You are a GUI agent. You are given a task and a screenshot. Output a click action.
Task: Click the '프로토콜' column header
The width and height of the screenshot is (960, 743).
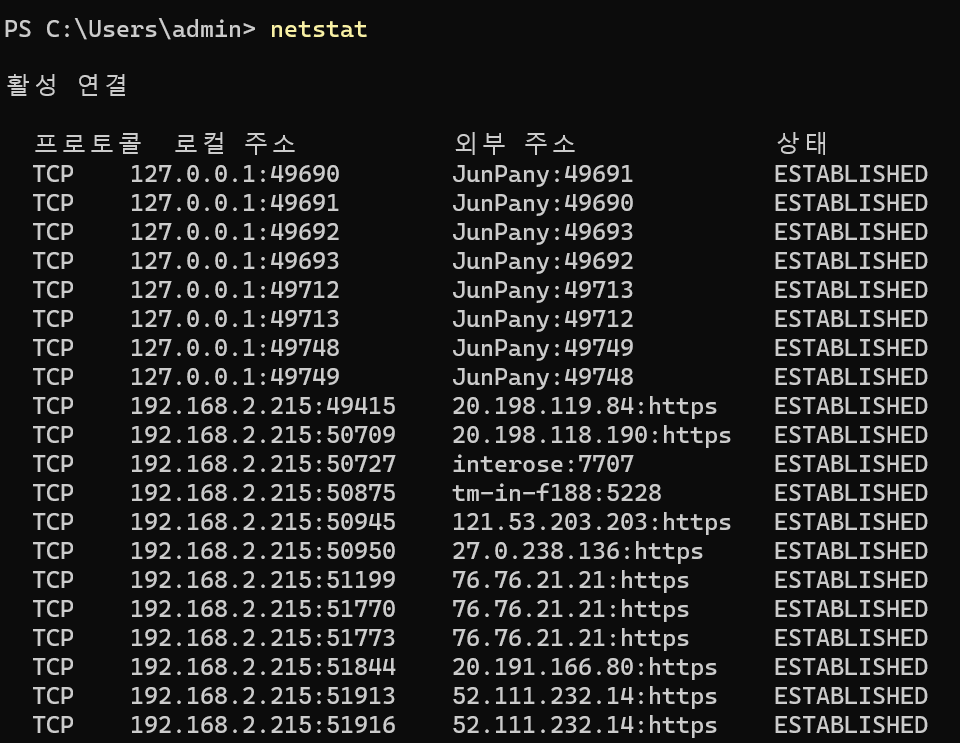pos(88,143)
